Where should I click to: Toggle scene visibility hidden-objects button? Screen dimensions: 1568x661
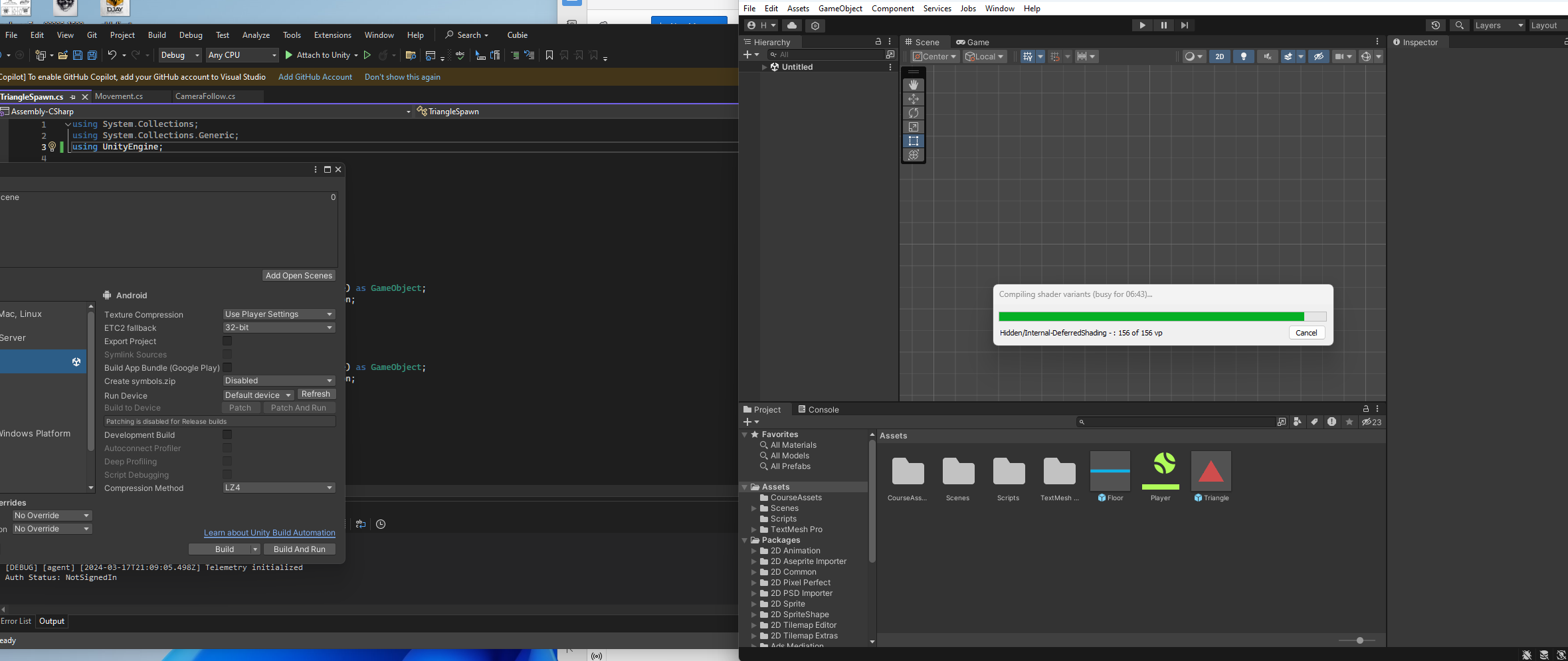[x=1320, y=56]
